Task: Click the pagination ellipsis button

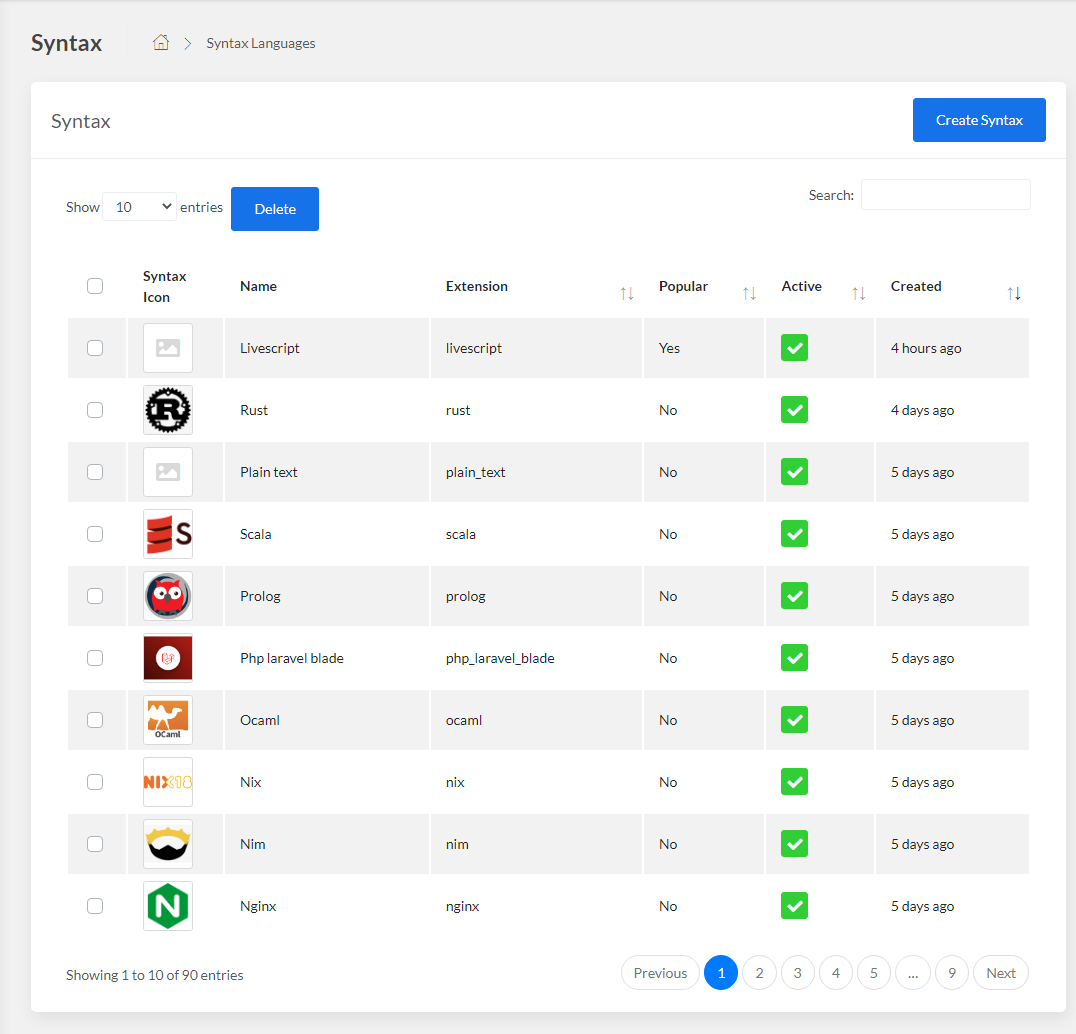Action: pos(913,973)
